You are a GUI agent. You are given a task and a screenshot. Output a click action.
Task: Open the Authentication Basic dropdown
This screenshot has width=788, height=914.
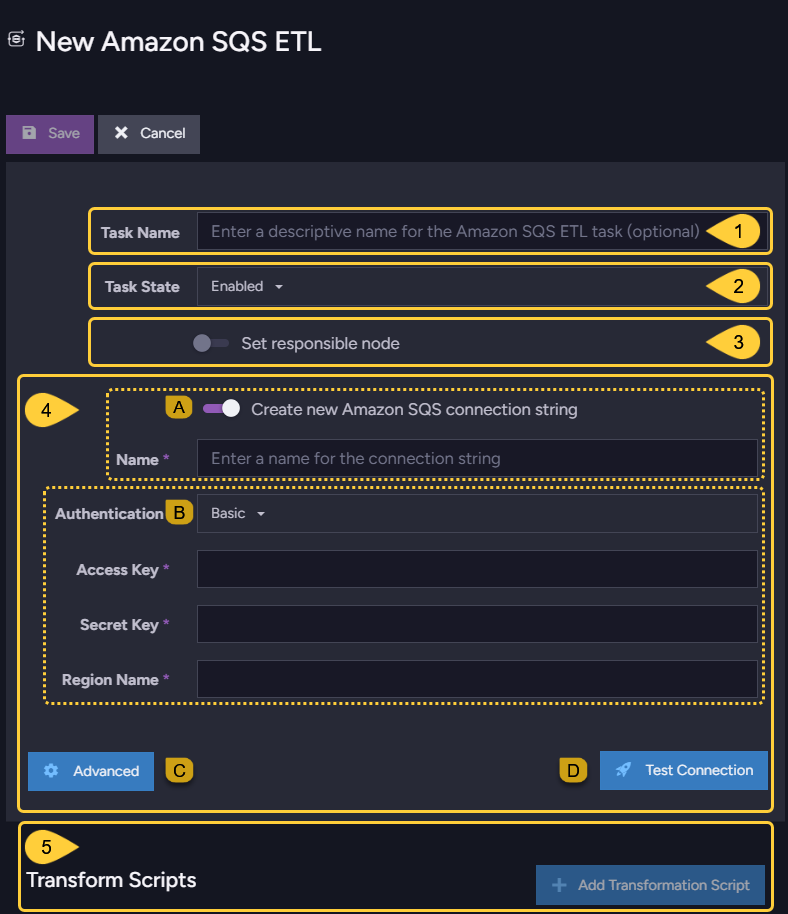[x=477, y=513]
